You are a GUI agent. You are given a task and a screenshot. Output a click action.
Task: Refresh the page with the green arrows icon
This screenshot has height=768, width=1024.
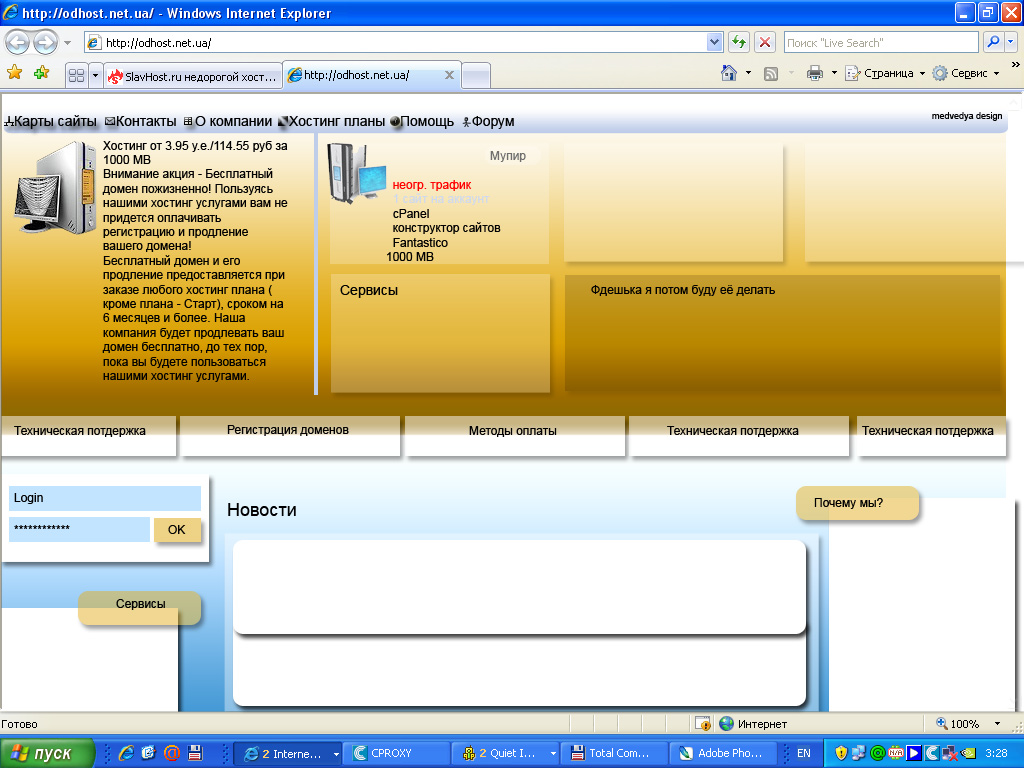pos(739,43)
